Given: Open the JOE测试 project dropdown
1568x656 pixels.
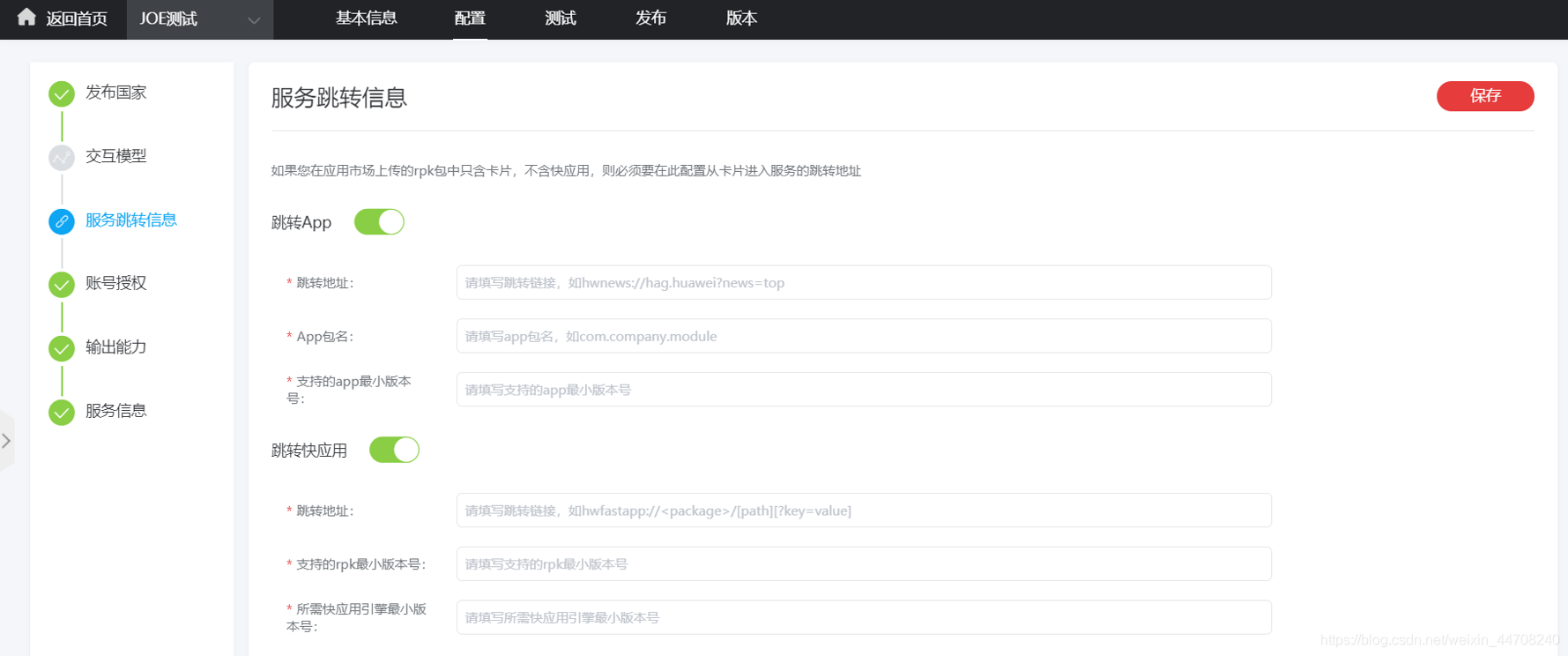Looking at the screenshot, I should click(200, 19).
